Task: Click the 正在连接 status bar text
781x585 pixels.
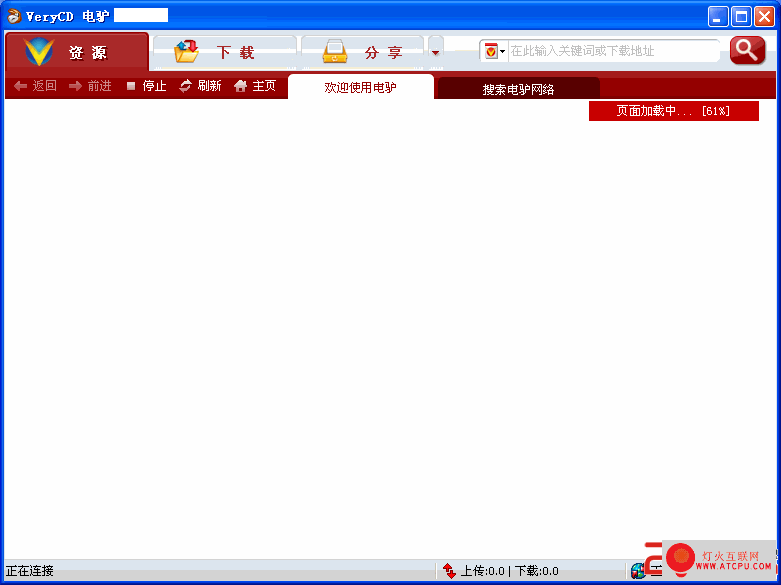Action: (30, 571)
